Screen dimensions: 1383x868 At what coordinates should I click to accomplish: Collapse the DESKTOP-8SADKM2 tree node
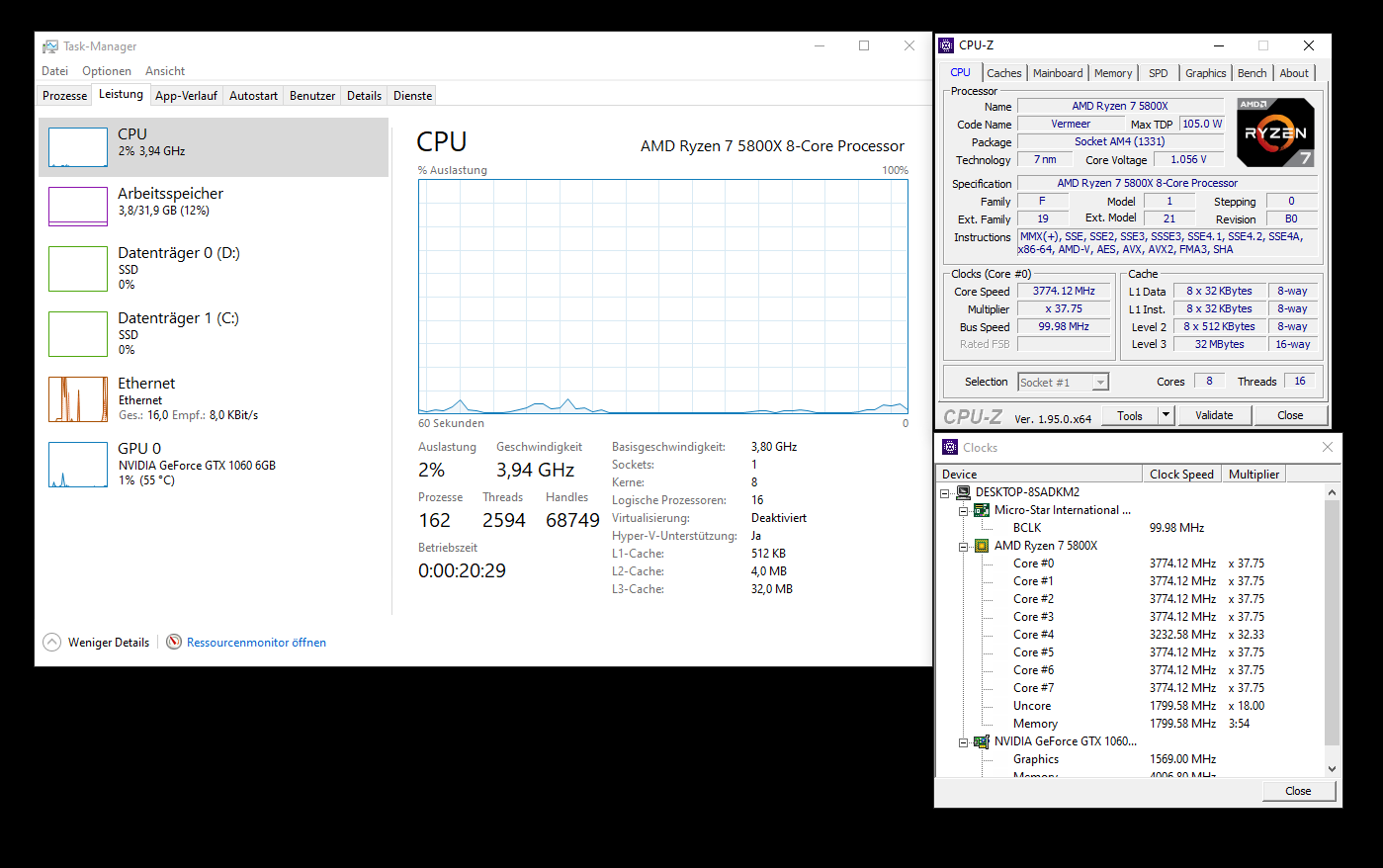[945, 492]
